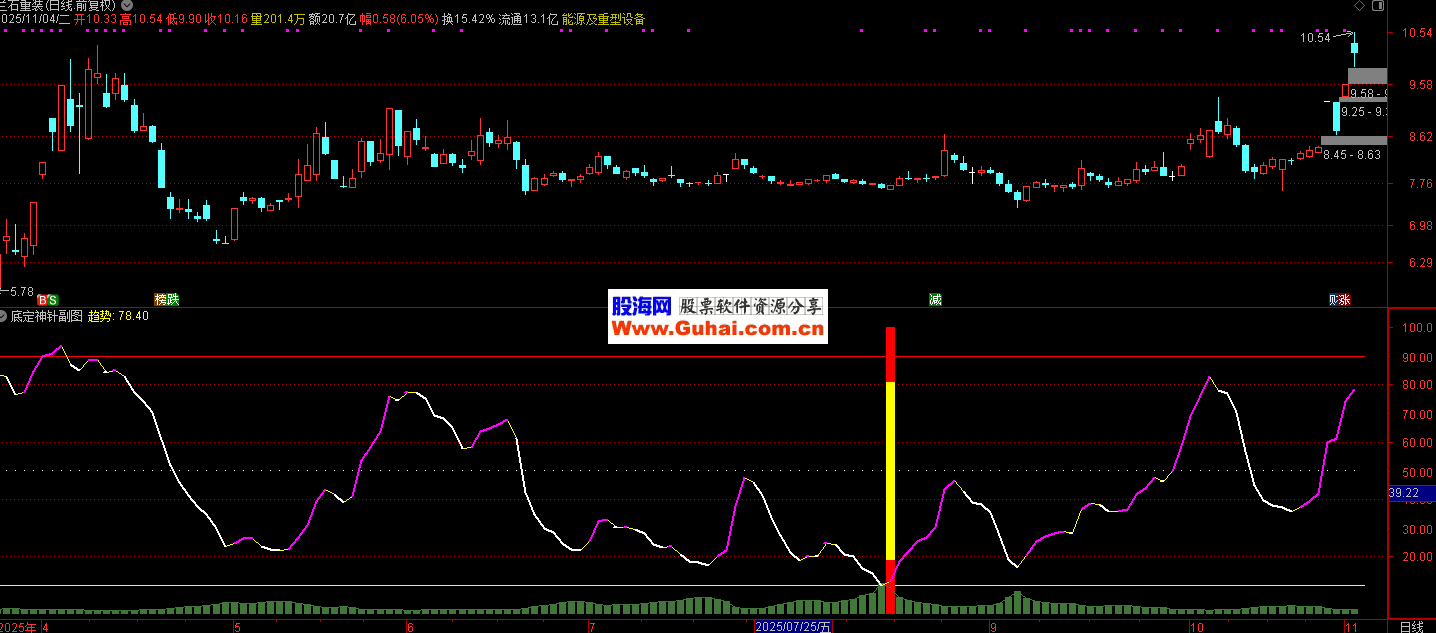Click the 8.45 - 8.63 gap zone label
The height and width of the screenshot is (633, 1436).
point(1352,154)
